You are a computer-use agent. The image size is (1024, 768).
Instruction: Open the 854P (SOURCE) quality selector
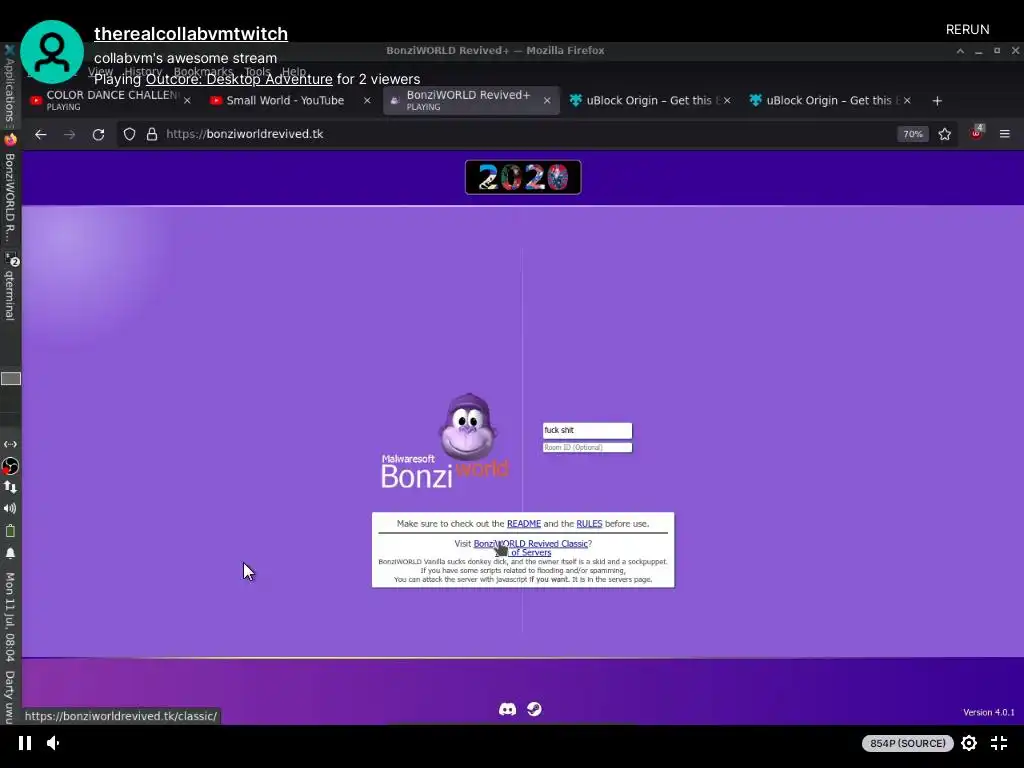908,743
